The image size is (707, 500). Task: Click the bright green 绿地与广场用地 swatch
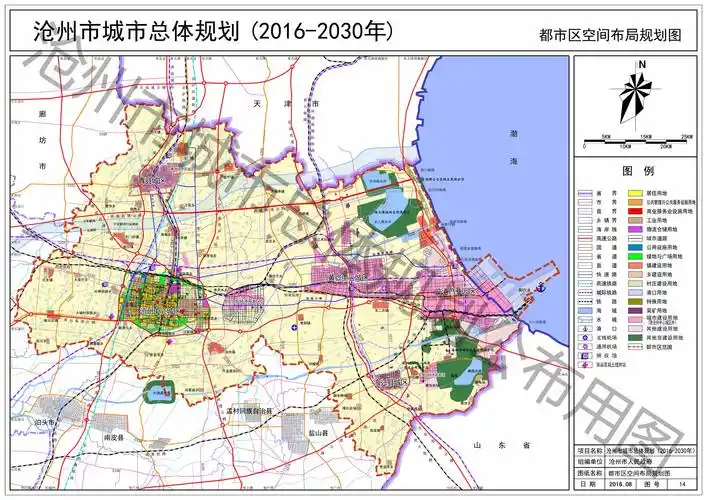634,257
